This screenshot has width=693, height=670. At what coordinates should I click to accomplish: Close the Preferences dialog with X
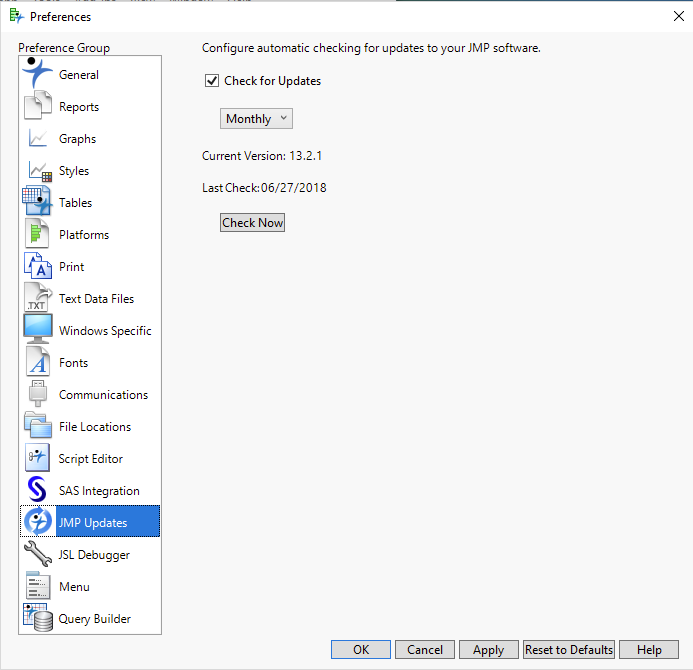679,16
